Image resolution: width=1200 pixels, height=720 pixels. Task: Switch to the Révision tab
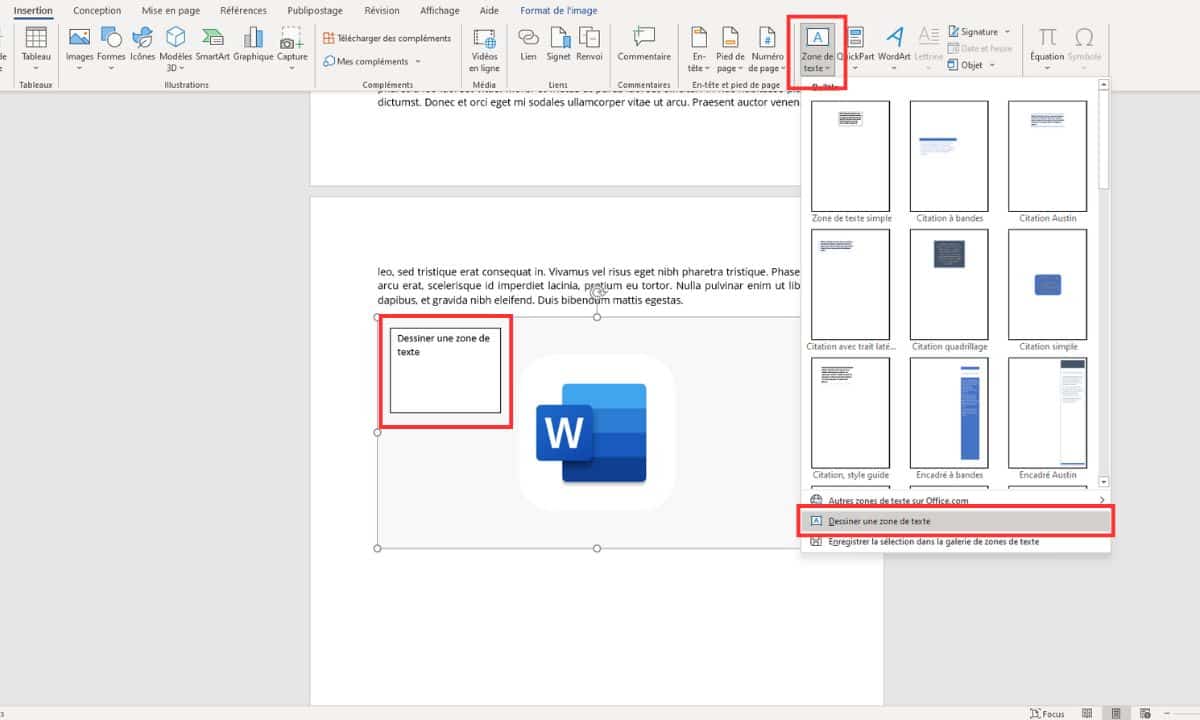(x=382, y=10)
